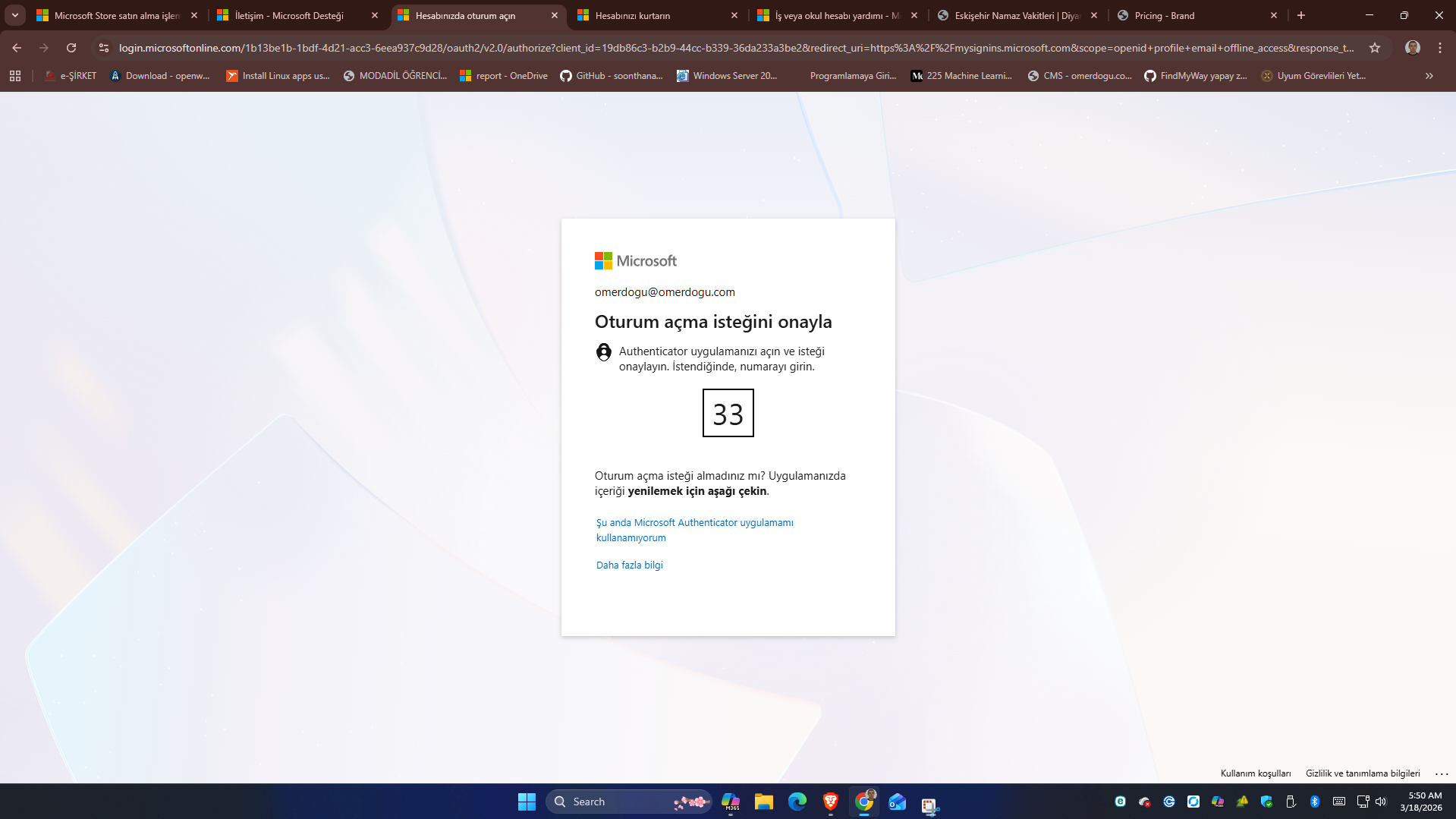Select the Hesabınızda oturum açın tab
1456x819 pixels.
tap(478, 15)
